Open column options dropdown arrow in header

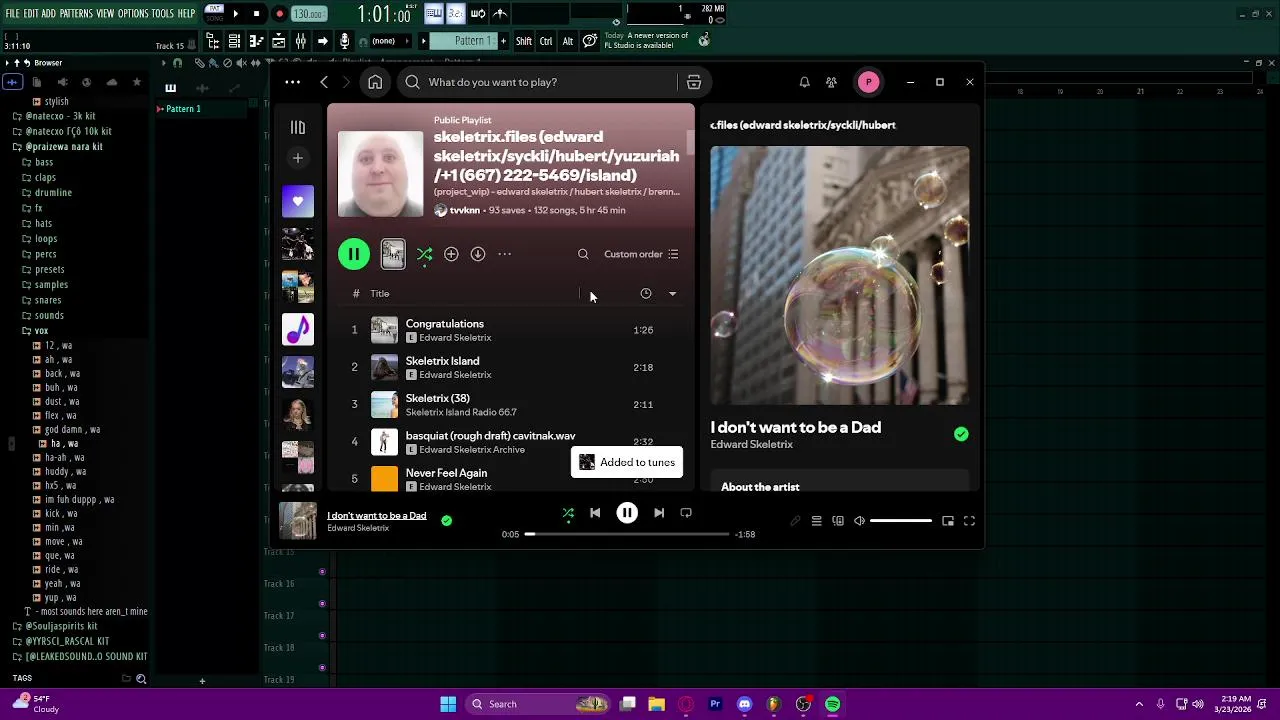672,294
